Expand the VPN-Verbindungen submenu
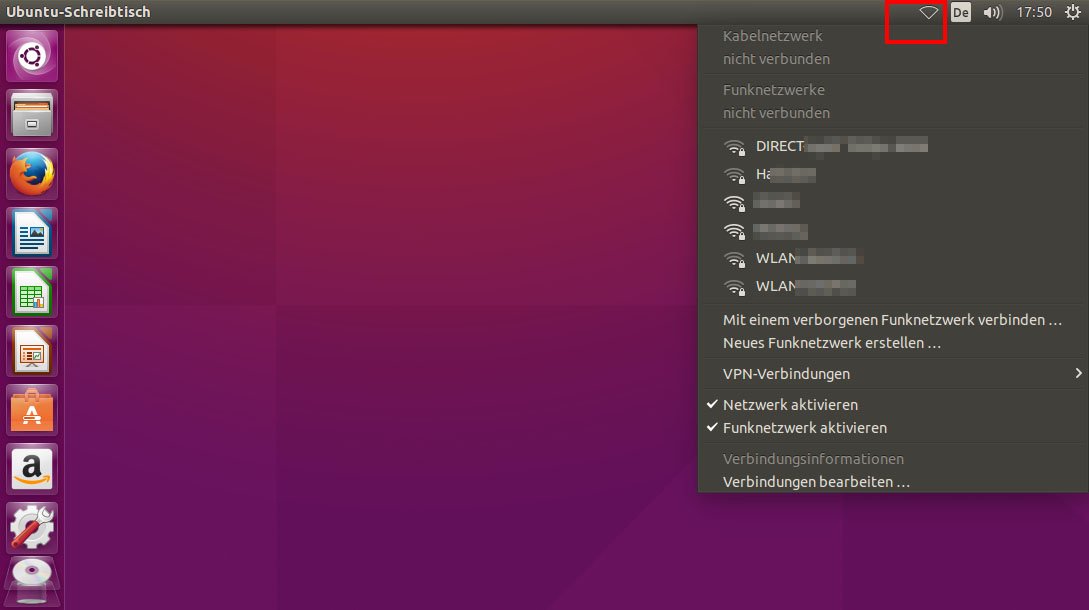Viewport: 1089px width, 610px height. pyautogui.click(x=892, y=374)
